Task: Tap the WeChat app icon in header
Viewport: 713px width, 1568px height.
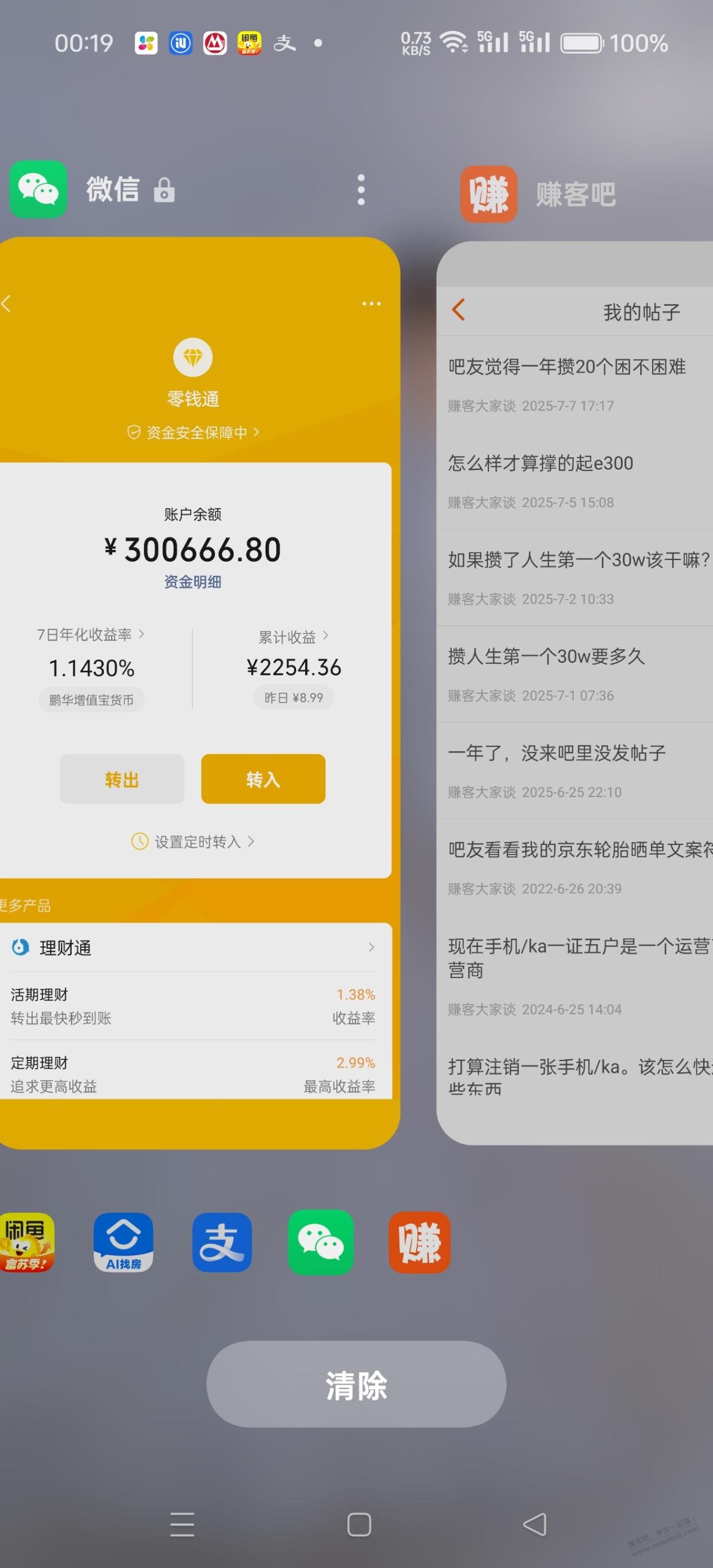Action: coord(38,189)
